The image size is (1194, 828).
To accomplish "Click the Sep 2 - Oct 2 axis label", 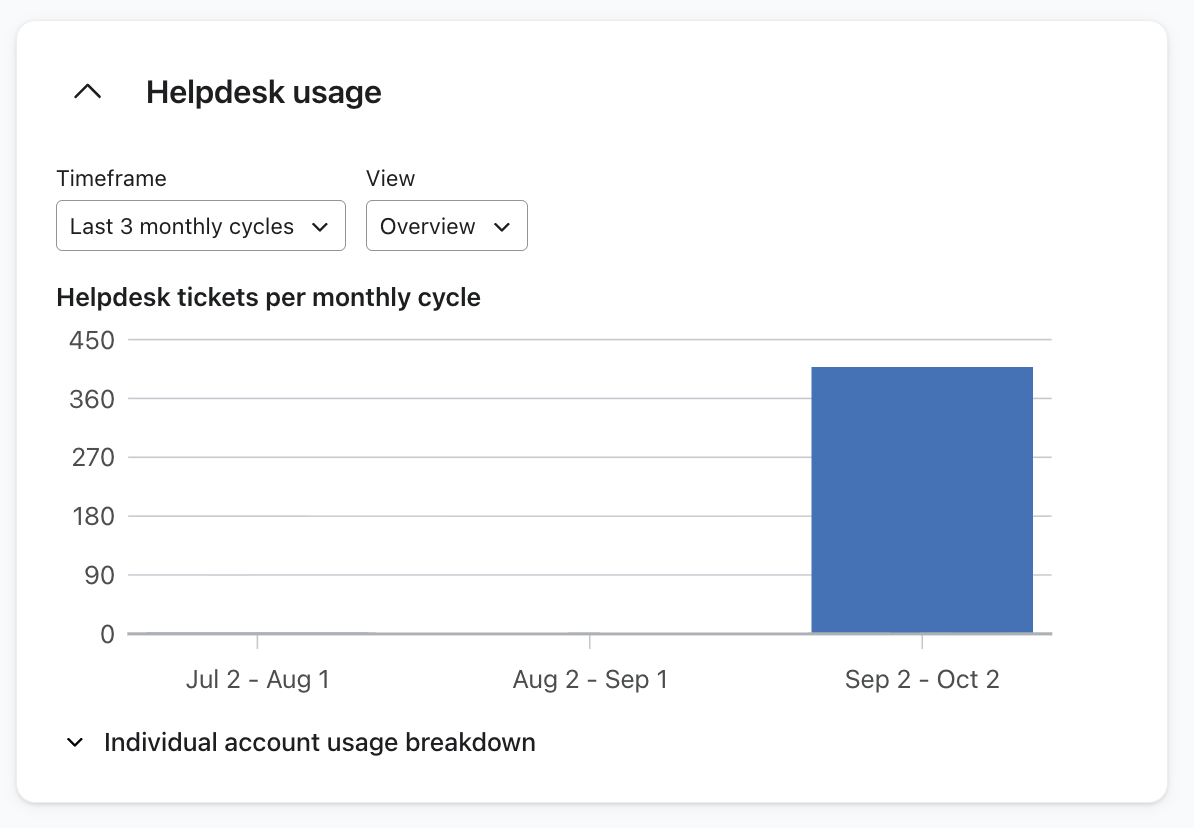I will coord(922,680).
